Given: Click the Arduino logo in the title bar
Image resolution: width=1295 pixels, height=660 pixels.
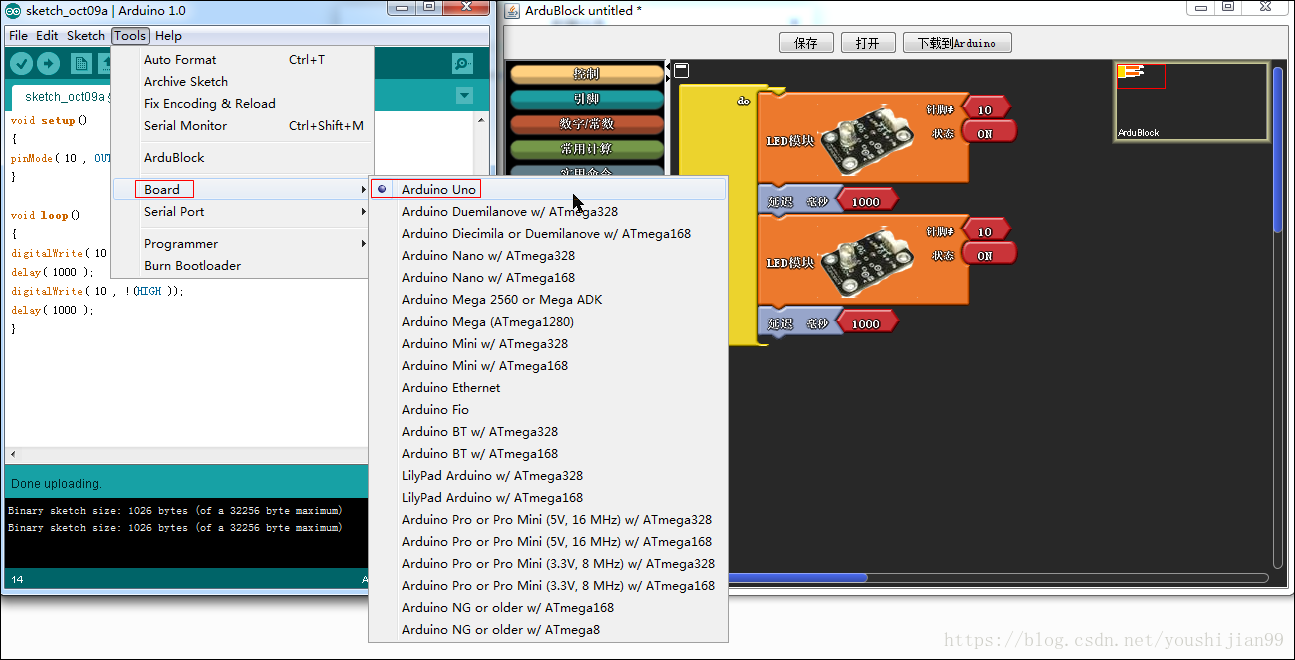Looking at the screenshot, I should [x=13, y=11].
